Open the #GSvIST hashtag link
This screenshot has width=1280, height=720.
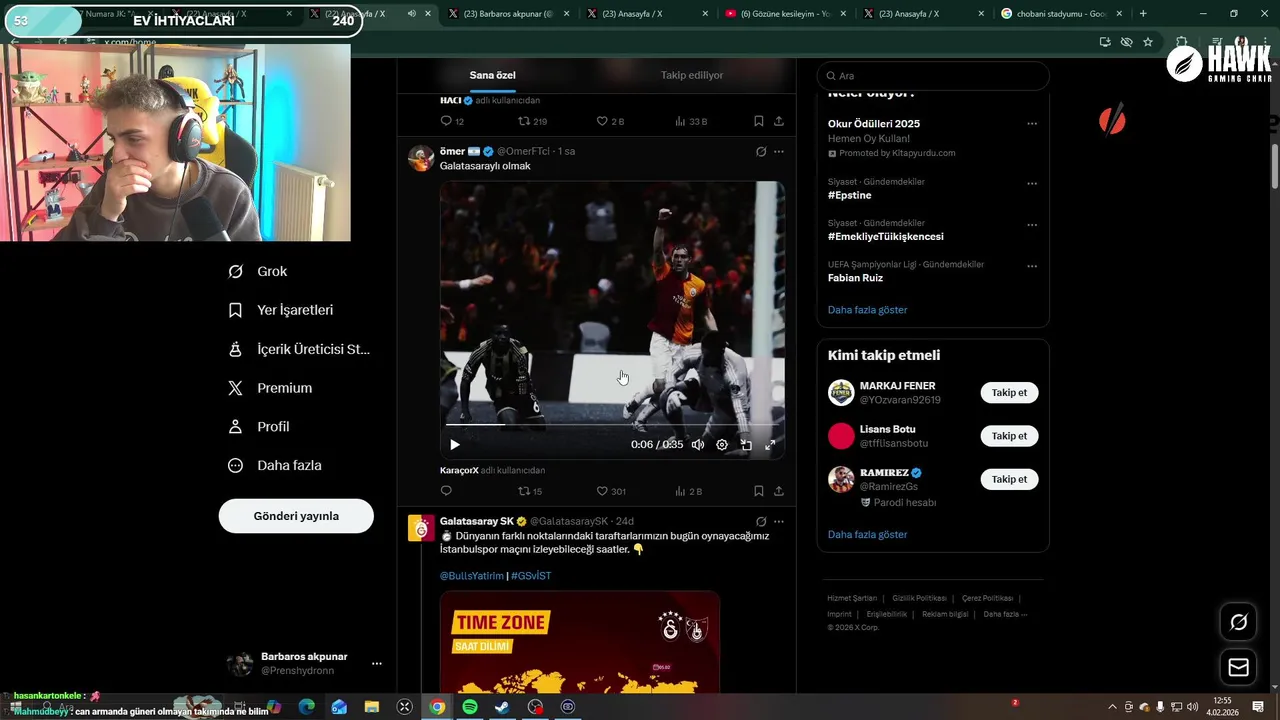pyautogui.click(x=531, y=576)
